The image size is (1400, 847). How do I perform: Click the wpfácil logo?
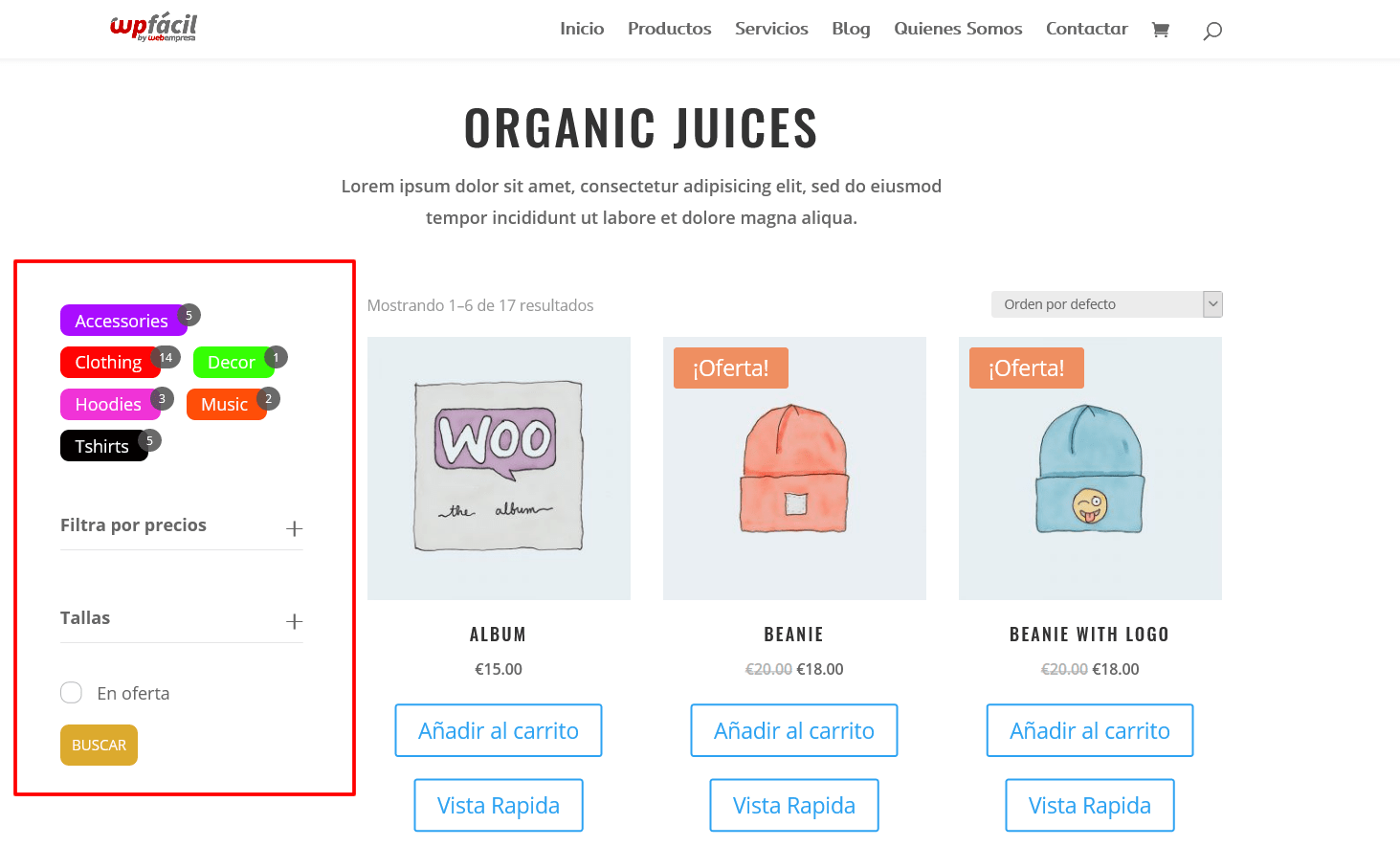[153, 27]
